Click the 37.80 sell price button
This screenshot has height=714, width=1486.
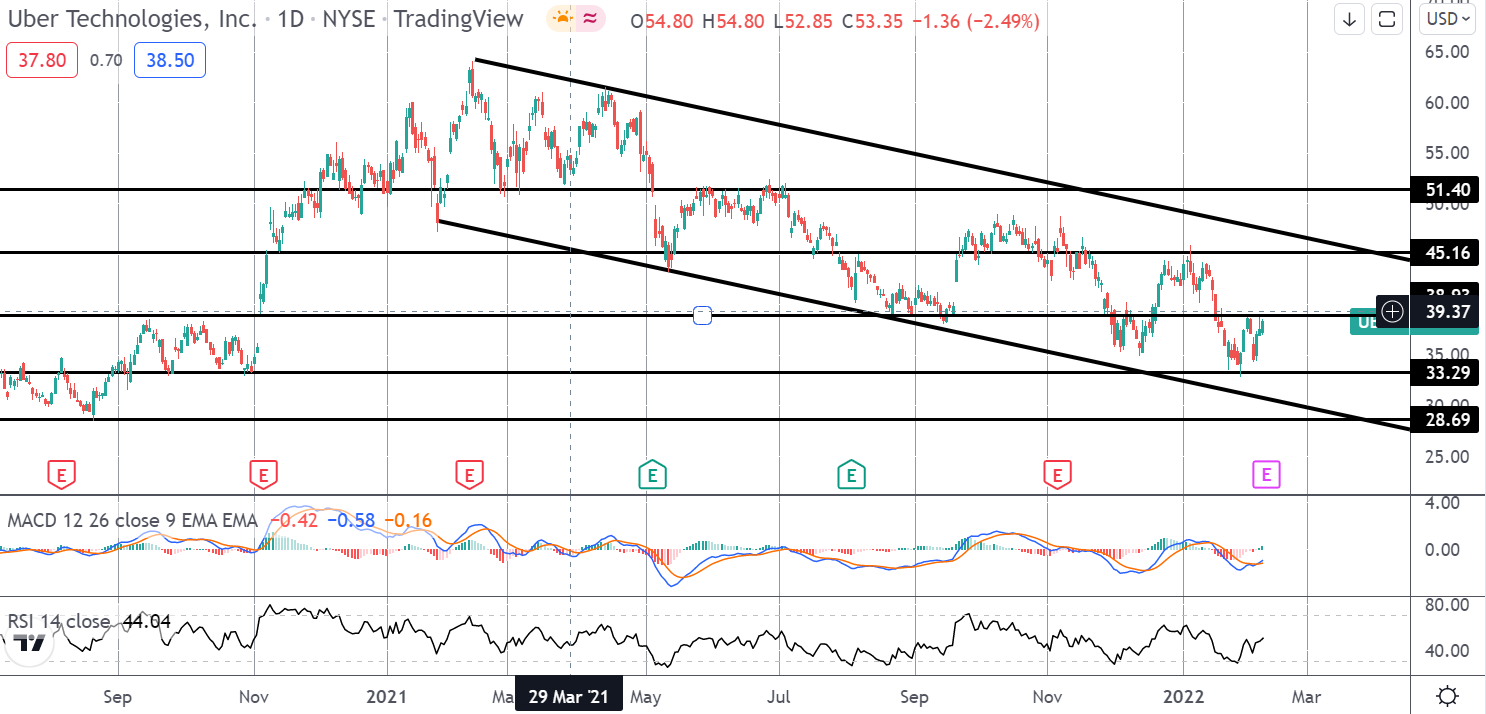pyautogui.click(x=42, y=61)
